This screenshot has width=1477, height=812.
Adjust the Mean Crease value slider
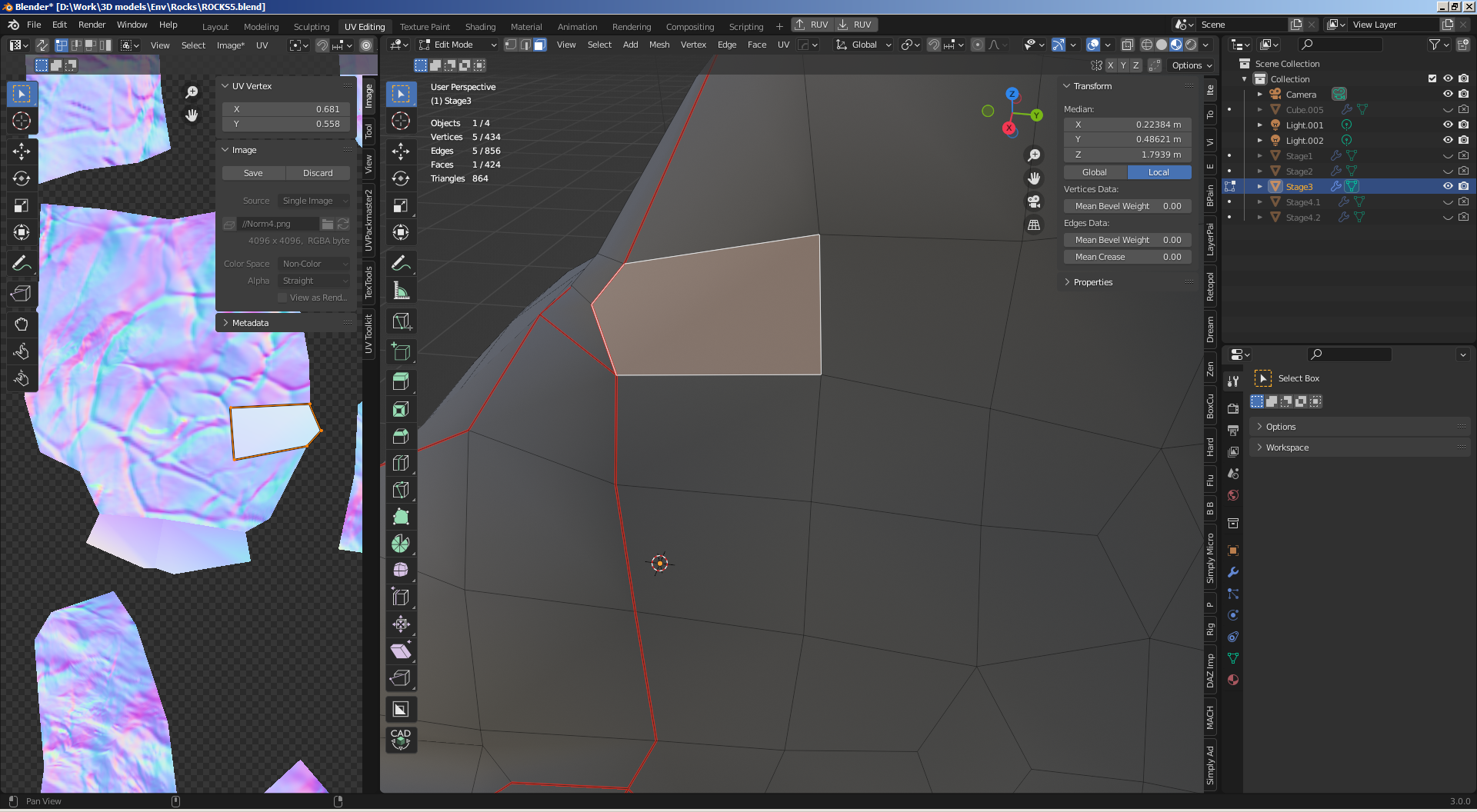click(1127, 257)
